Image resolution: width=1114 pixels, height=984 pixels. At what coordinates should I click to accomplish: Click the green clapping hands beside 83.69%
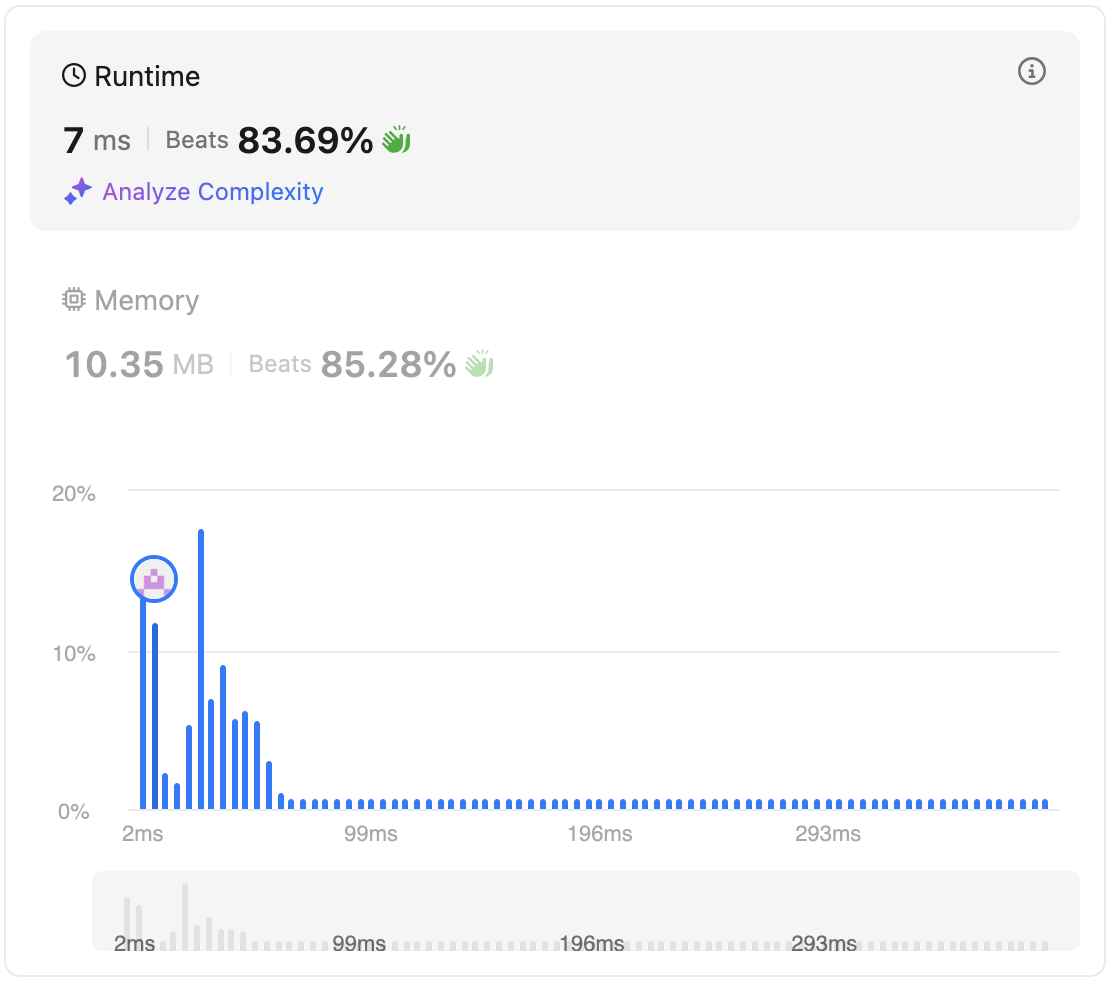397,140
